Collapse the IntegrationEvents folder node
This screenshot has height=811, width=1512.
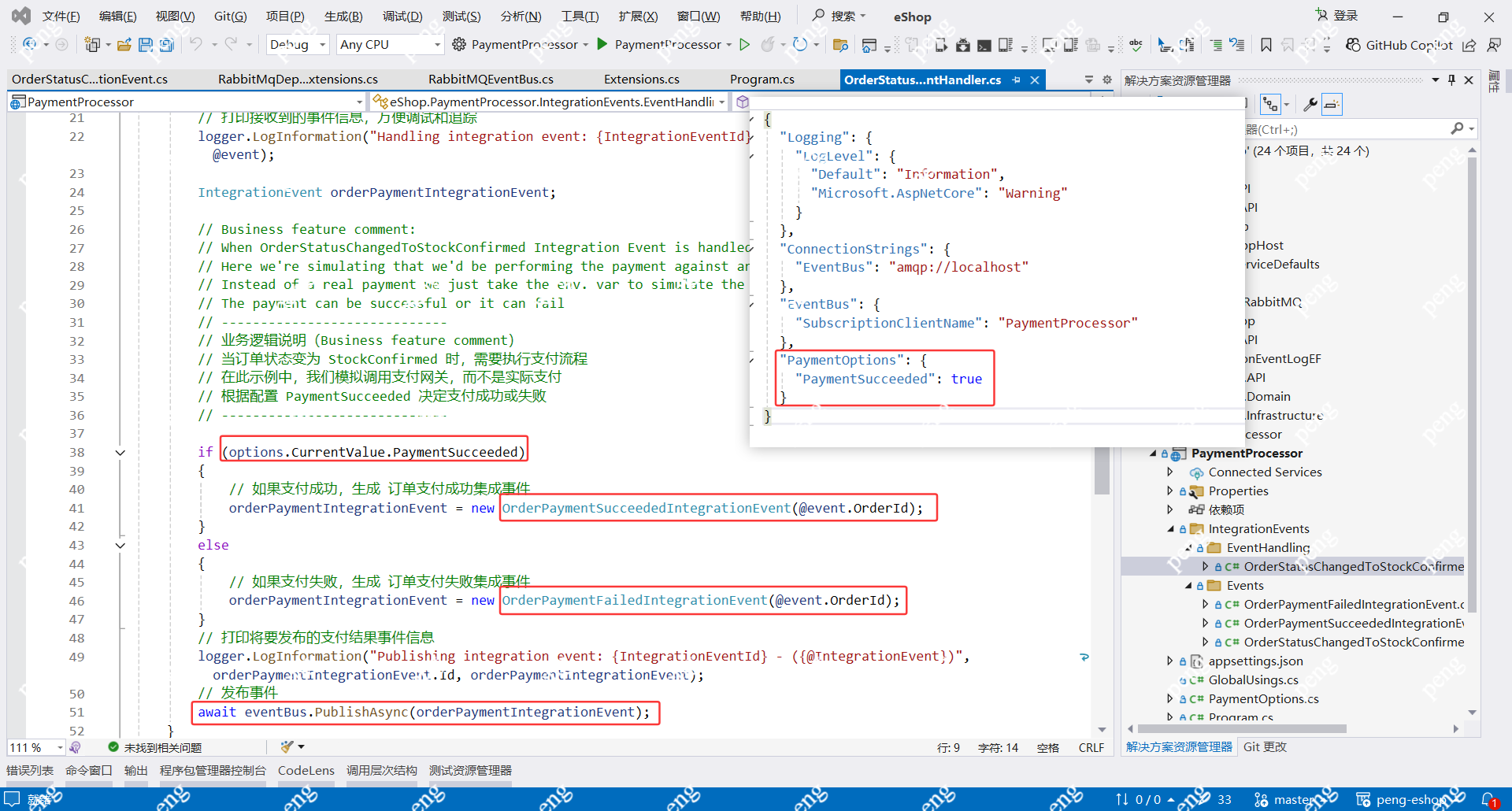click(x=1170, y=529)
